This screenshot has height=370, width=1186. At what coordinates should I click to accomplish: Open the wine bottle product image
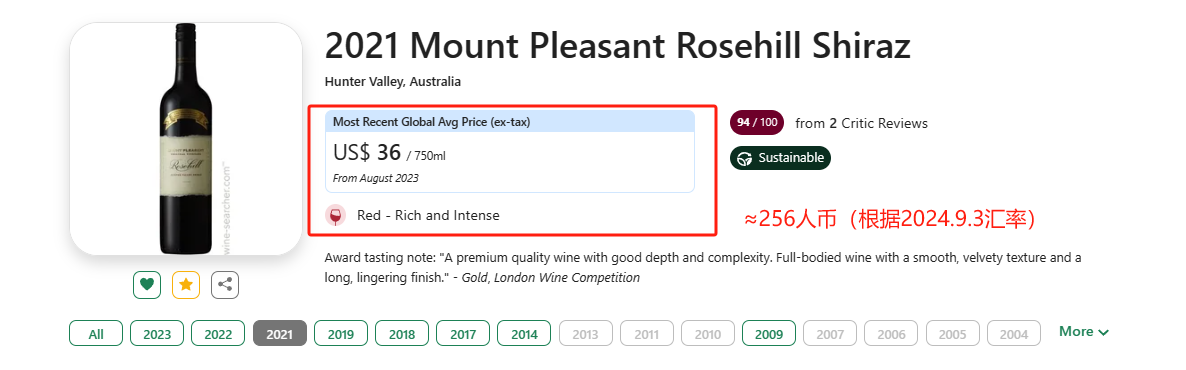pos(186,138)
